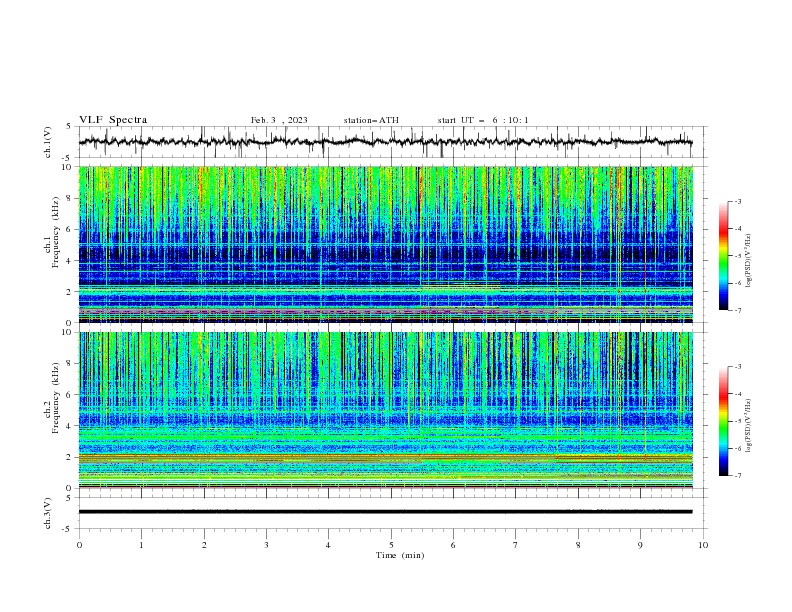The image size is (792, 612).
Task: Click inside the ch.2 spectrogram panel
Action: 385,410
